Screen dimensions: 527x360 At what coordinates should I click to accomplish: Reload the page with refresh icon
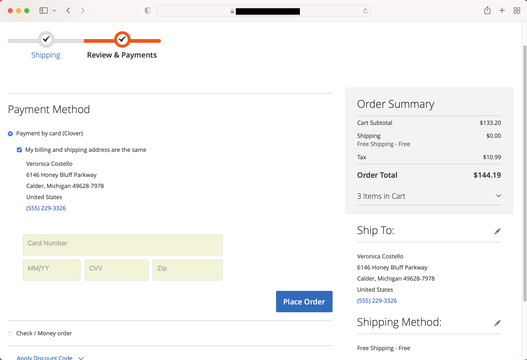pos(365,11)
